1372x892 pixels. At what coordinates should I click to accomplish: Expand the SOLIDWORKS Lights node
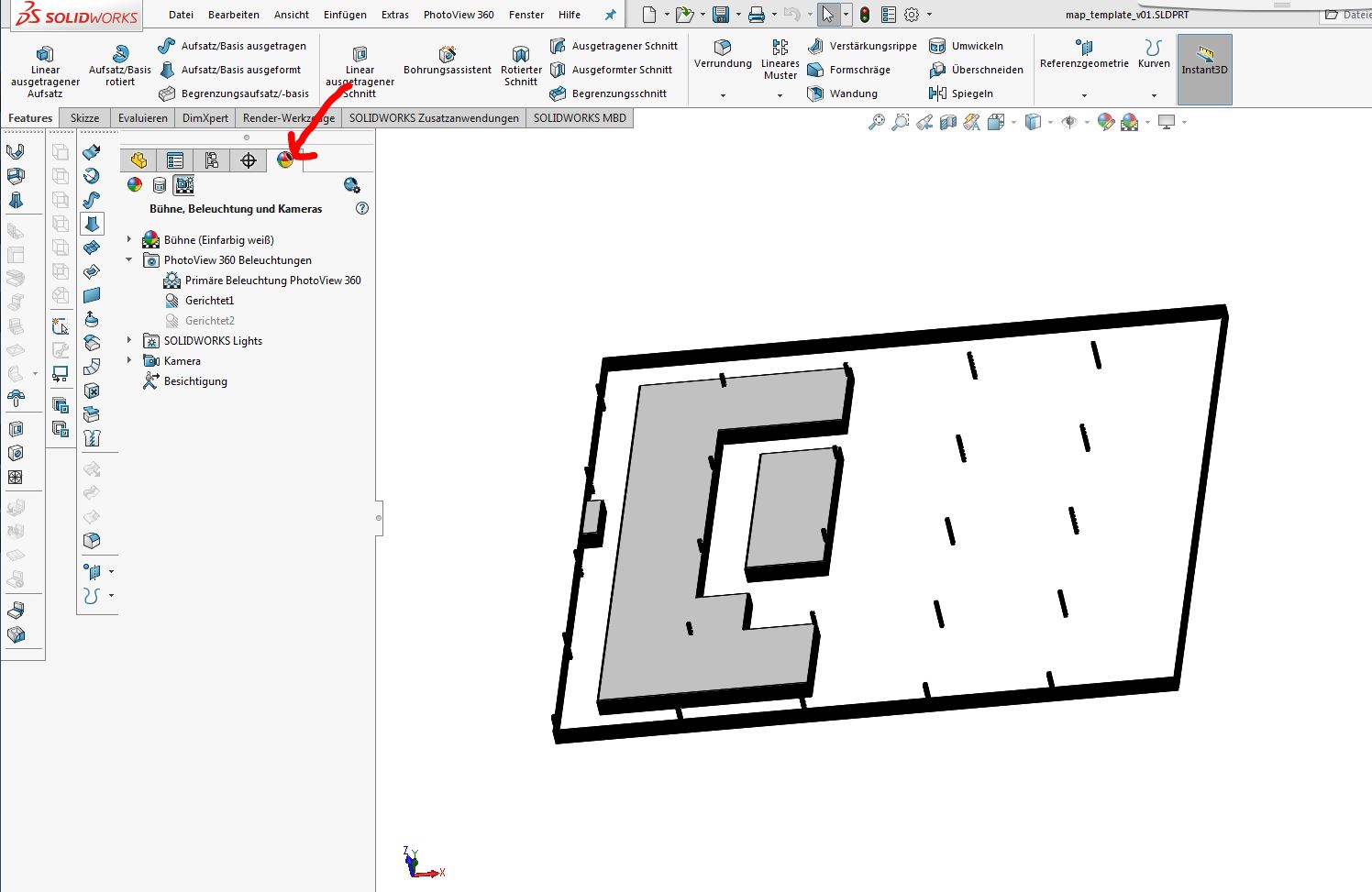(129, 340)
